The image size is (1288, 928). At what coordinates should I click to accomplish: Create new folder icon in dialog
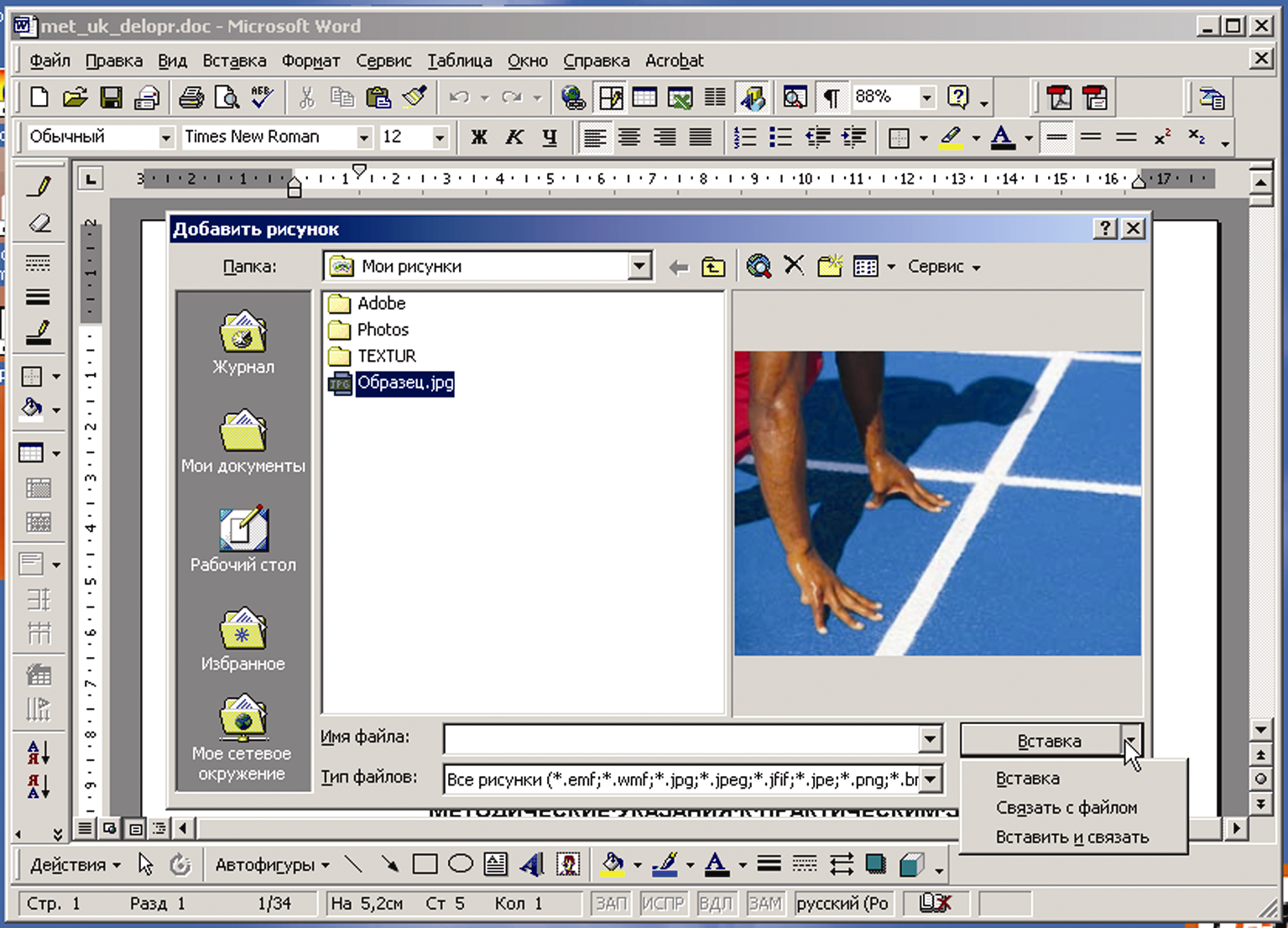coord(830,267)
